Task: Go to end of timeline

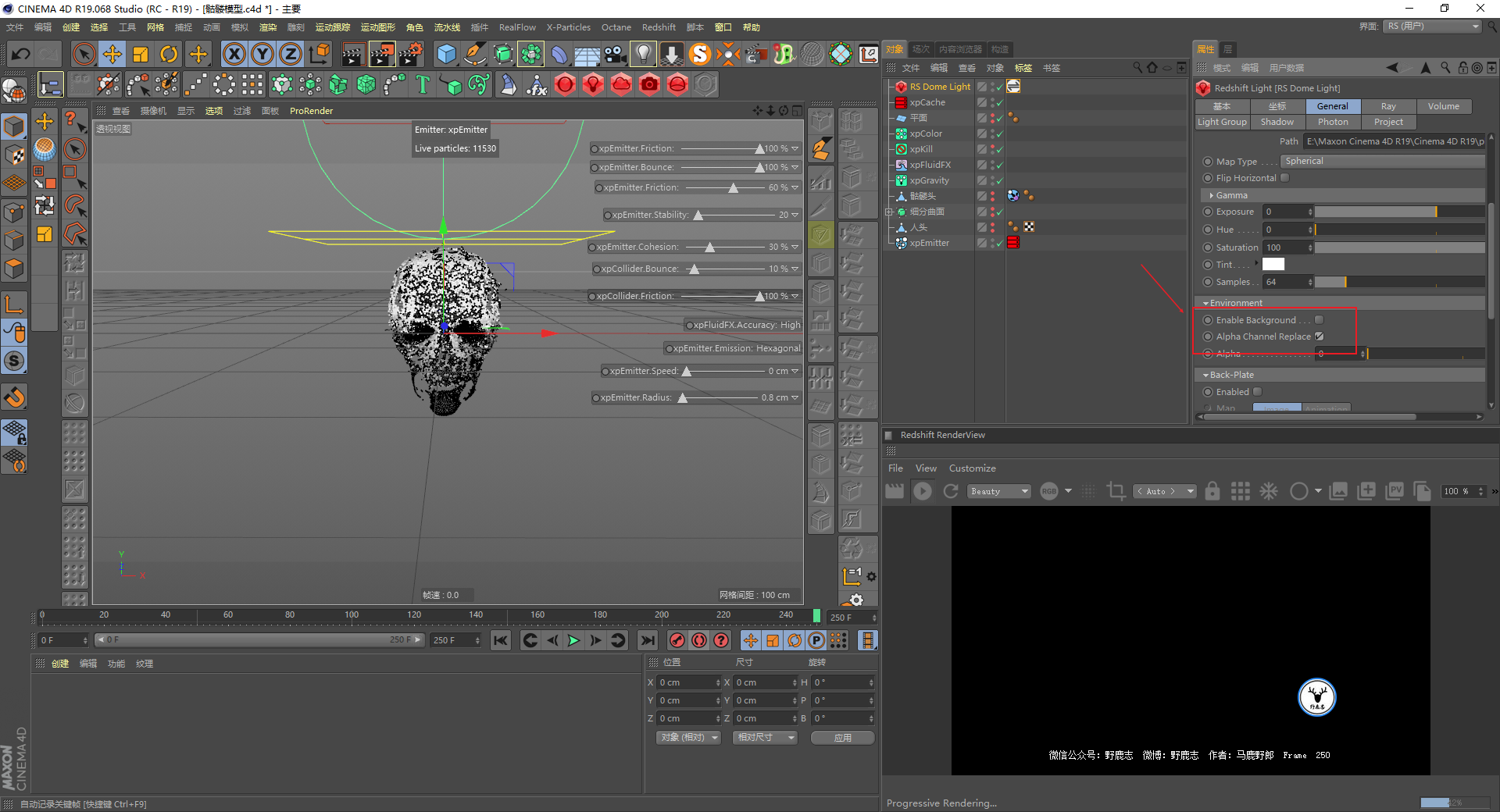Action: tap(648, 640)
